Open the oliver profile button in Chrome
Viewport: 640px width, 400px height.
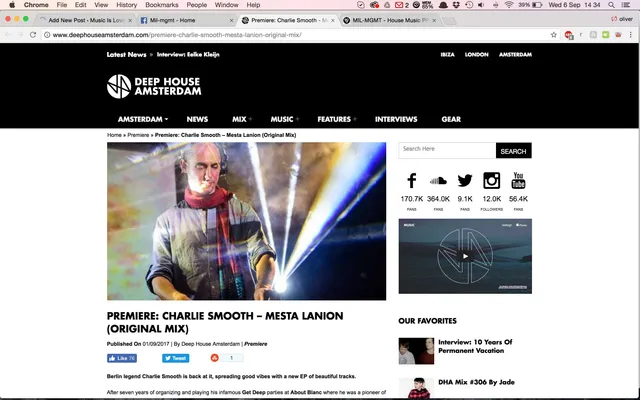622,19
